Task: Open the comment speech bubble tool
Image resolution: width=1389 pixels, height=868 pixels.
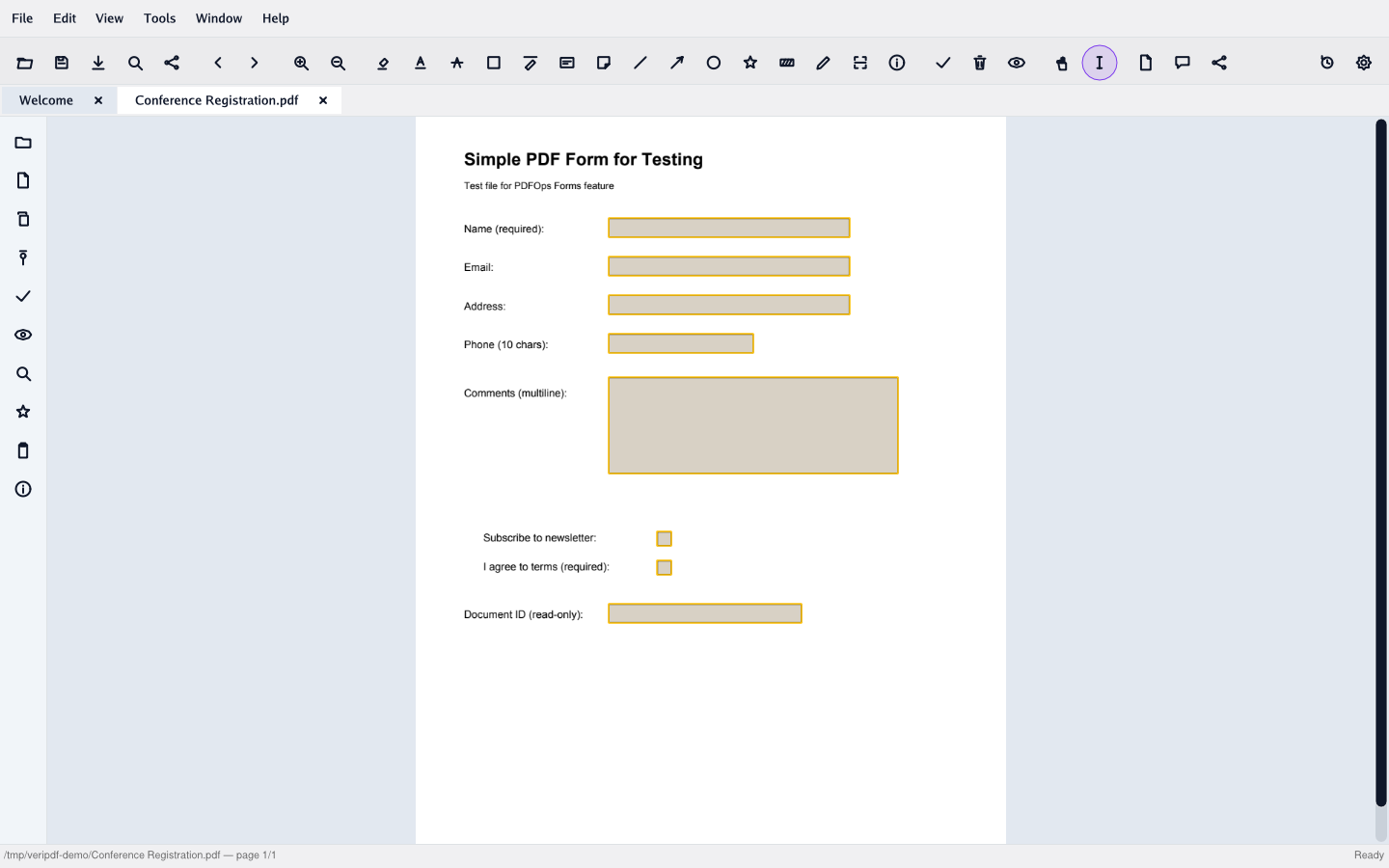Action: coord(1183,63)
